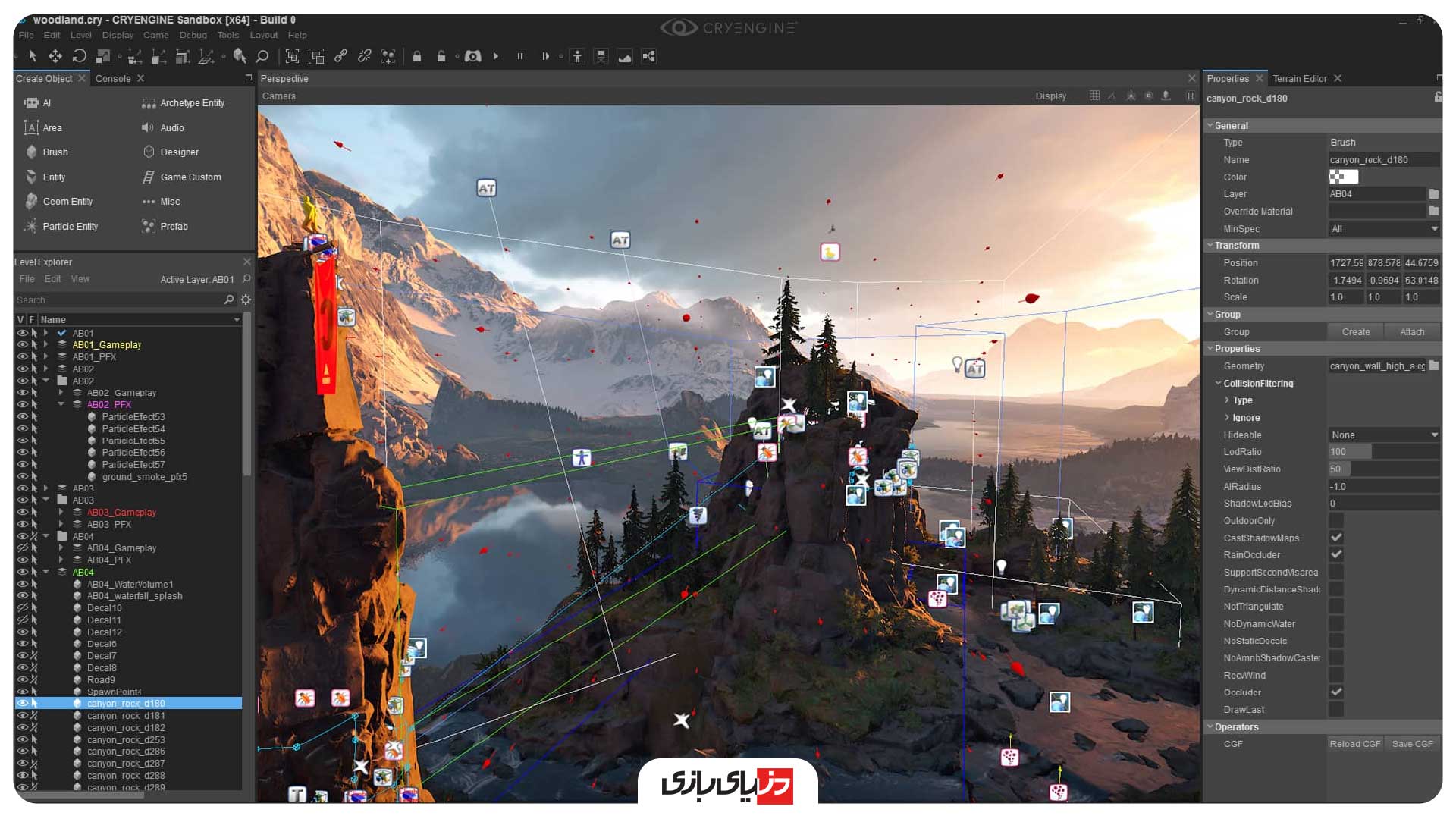Click the Attach group button
This screenshot has width=1456, height=819.
(x=1411, y=332)
